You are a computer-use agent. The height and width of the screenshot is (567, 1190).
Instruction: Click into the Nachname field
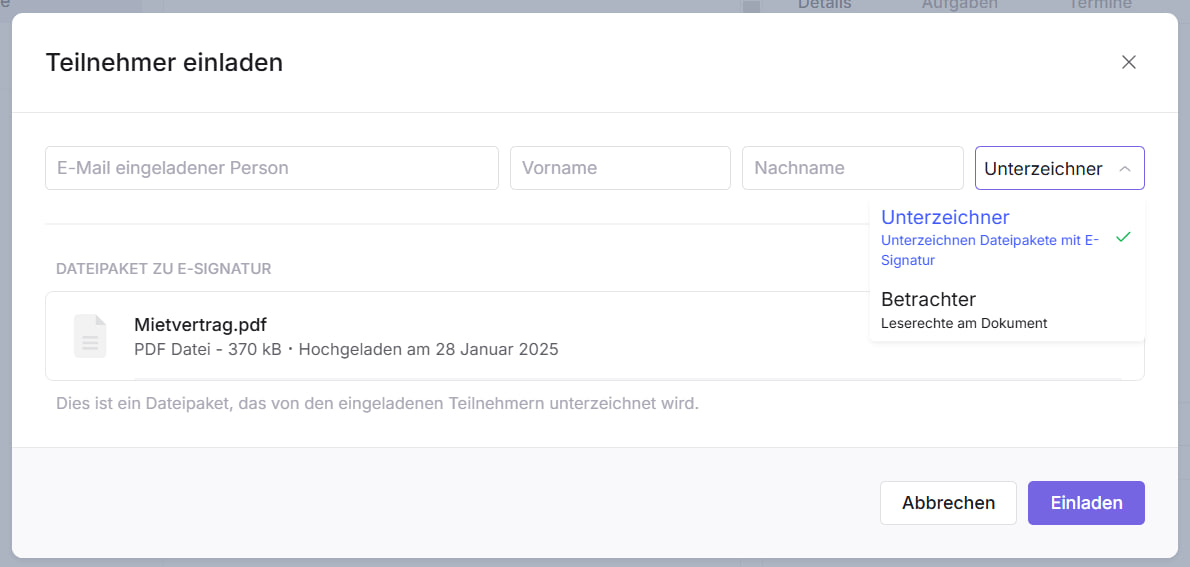pyautogui.click(x=852, y=168)
